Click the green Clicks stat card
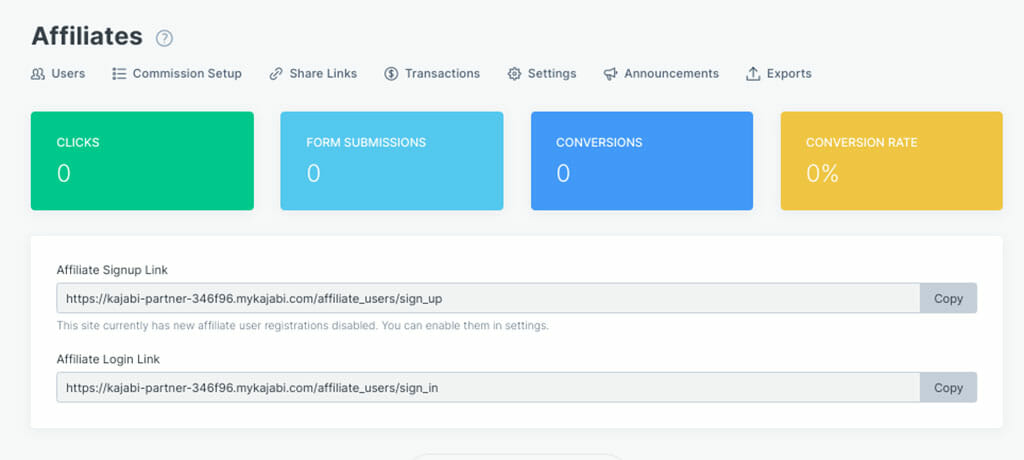The height and width of the screenshot is (460, 1024). click(x=142, y=161)
